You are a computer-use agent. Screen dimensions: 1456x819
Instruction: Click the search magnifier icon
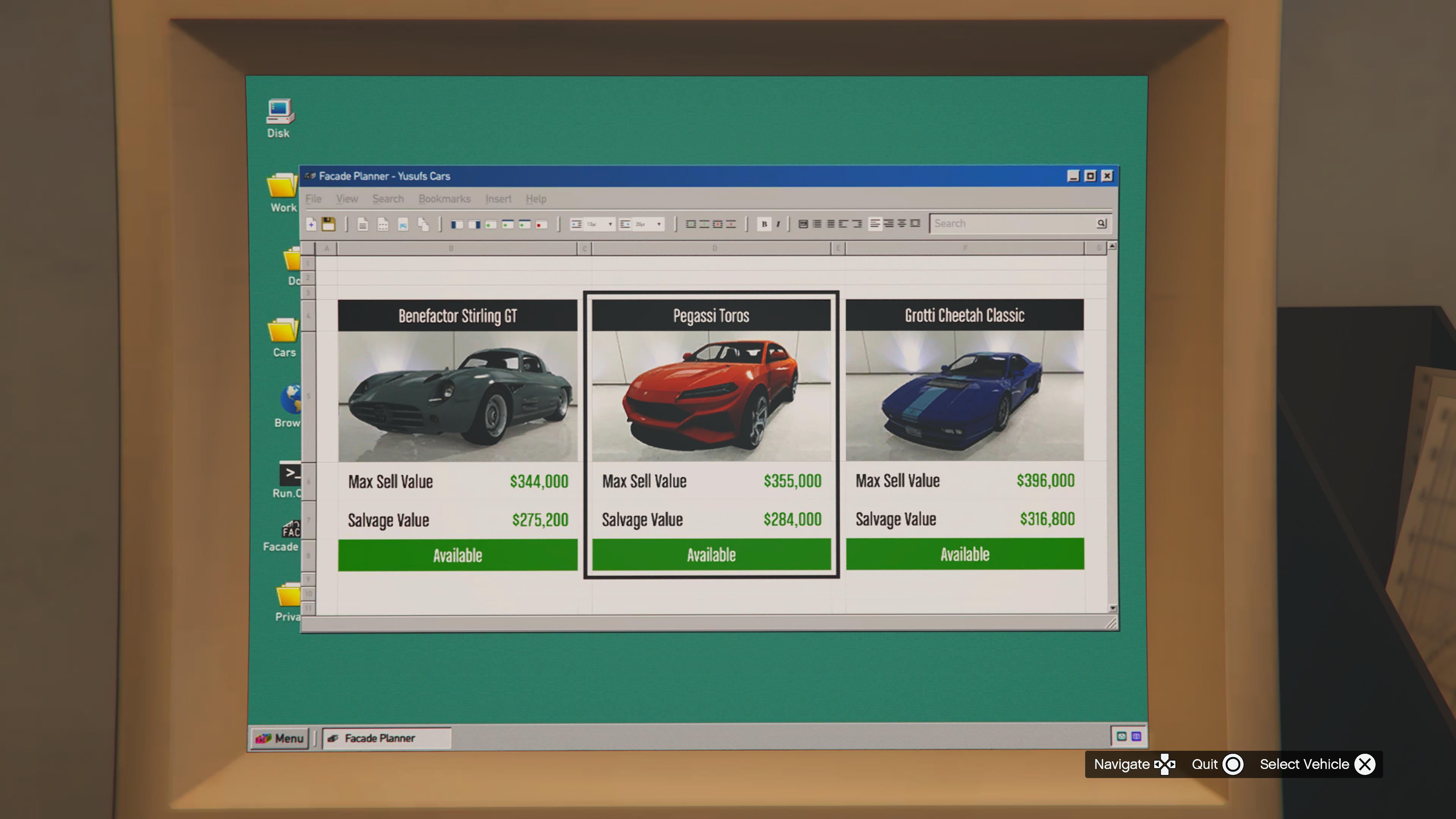click(1101, 223)
